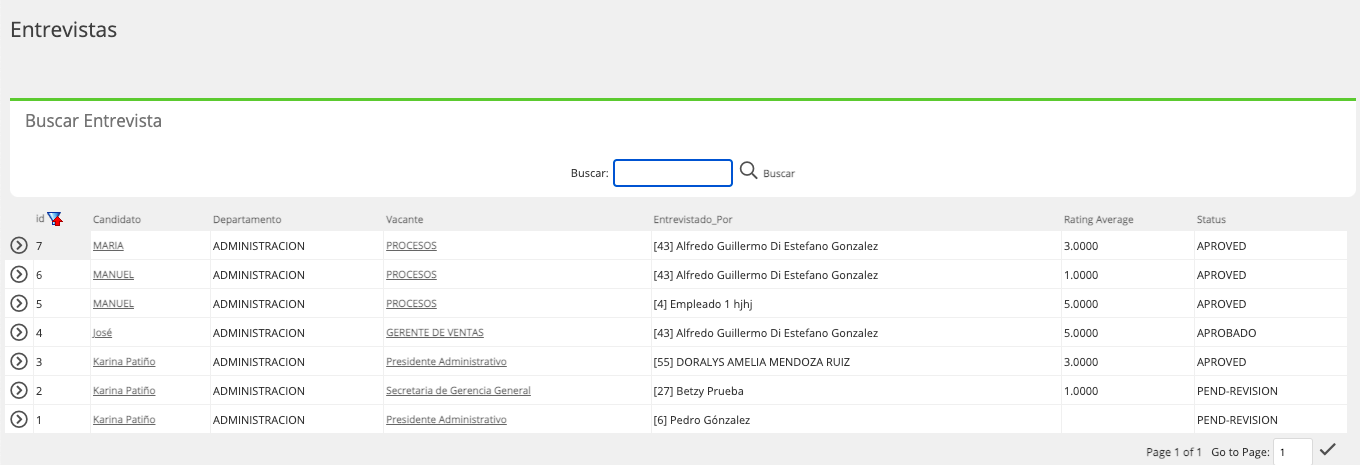Open Secretaria de Gerencia General link
The image size is (1360, 465).
coord(458,391)
